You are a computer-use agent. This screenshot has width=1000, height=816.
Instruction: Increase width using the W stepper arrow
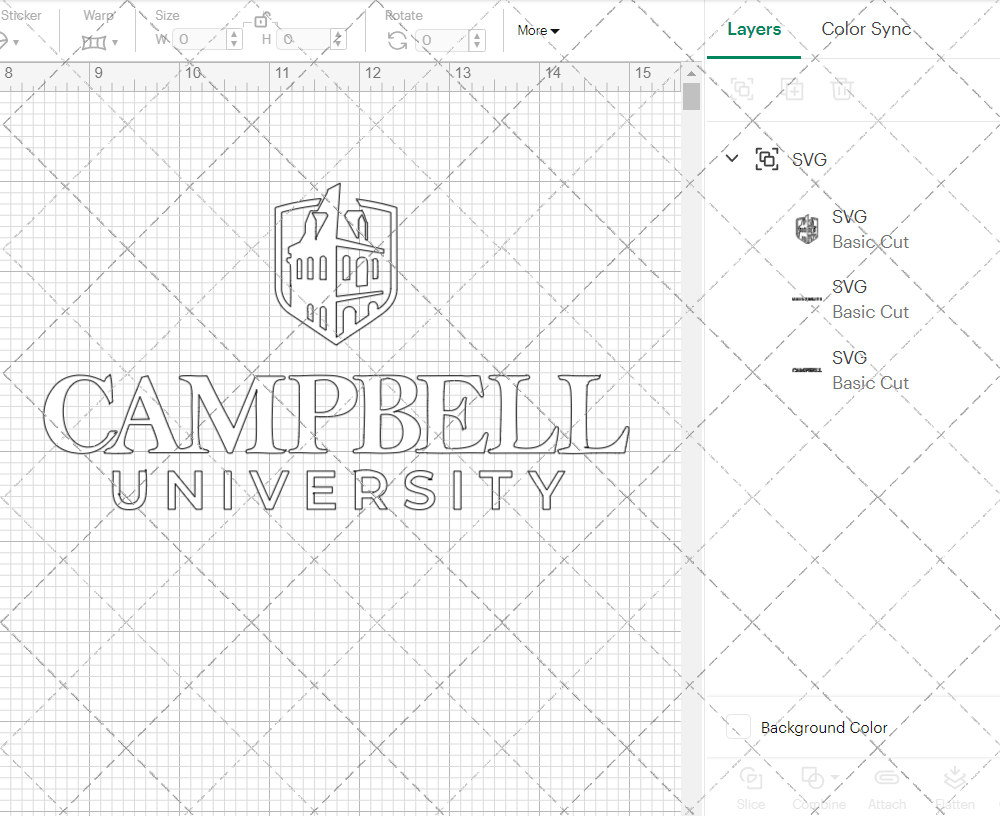(x=233, y=35)
